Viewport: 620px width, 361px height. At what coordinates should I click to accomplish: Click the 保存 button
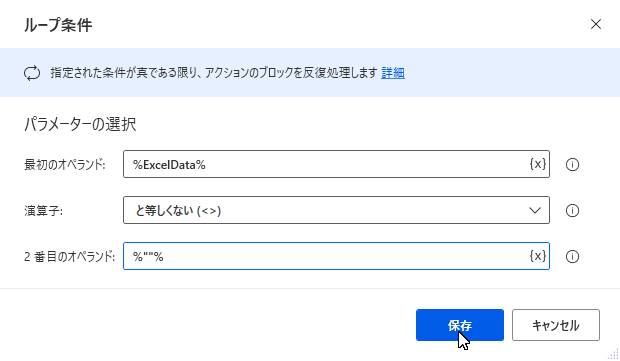click(459, 325)
